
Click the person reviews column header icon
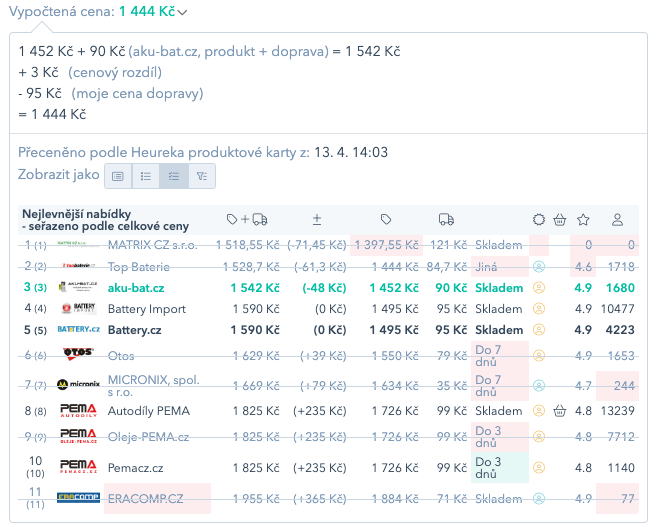[x=618, y=220]
